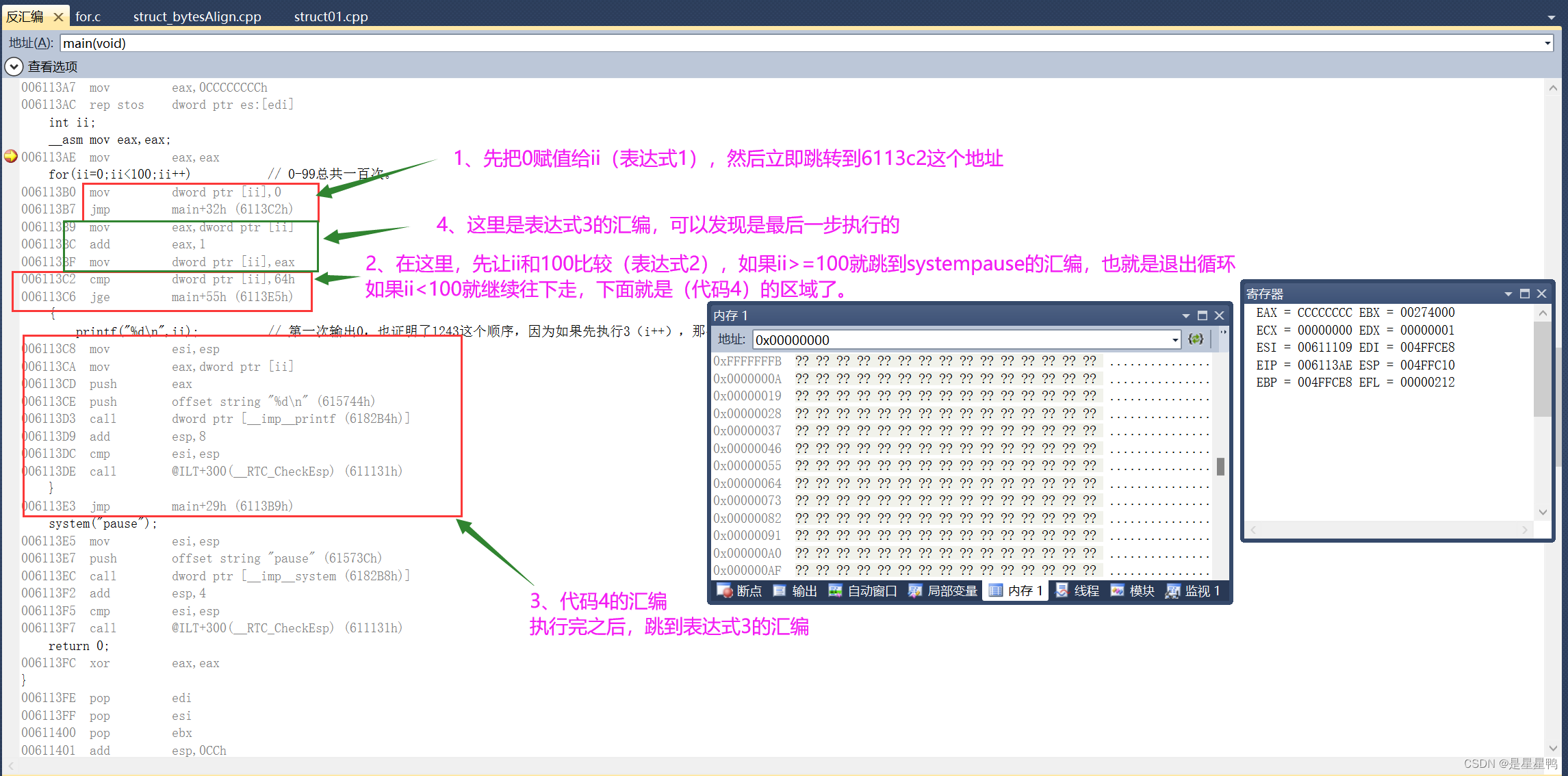
Task: Open 内存 1 panel window position menu
Action: pyautogui.click(x=1185, y=315)
